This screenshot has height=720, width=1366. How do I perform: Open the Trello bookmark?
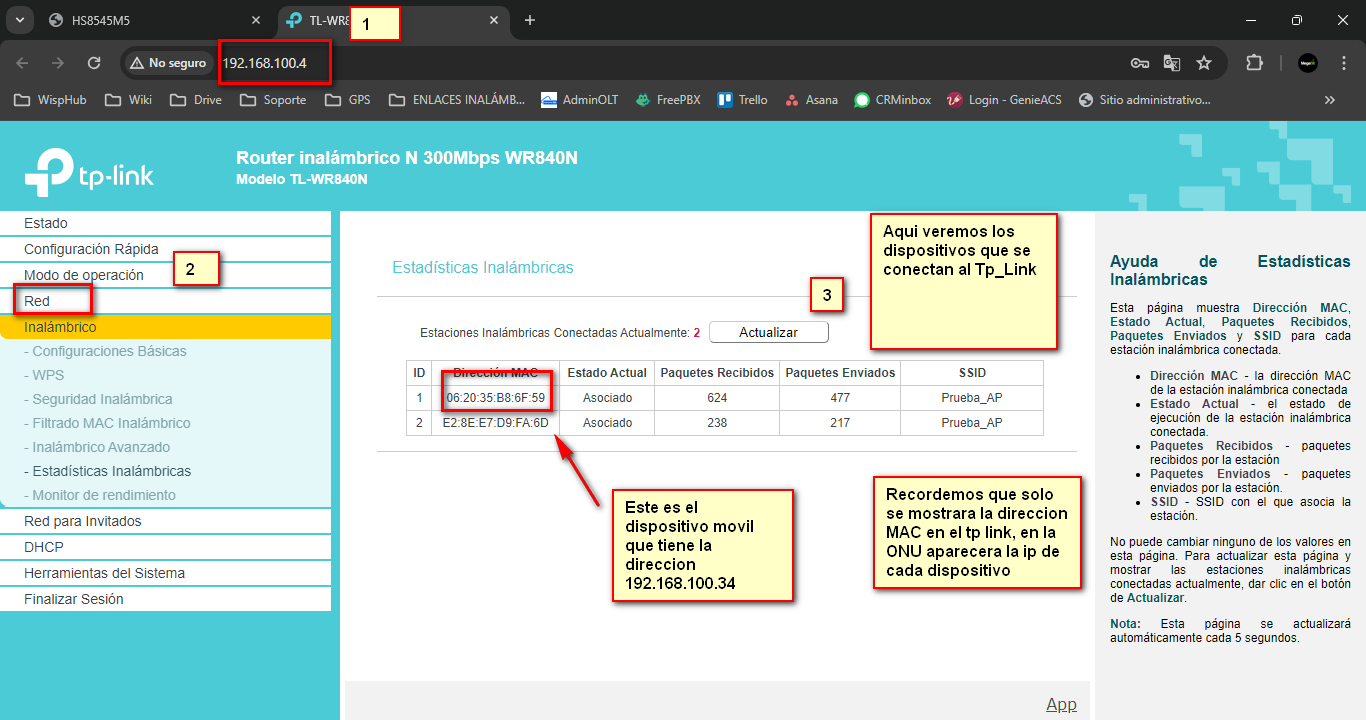[x=743, y=100]
